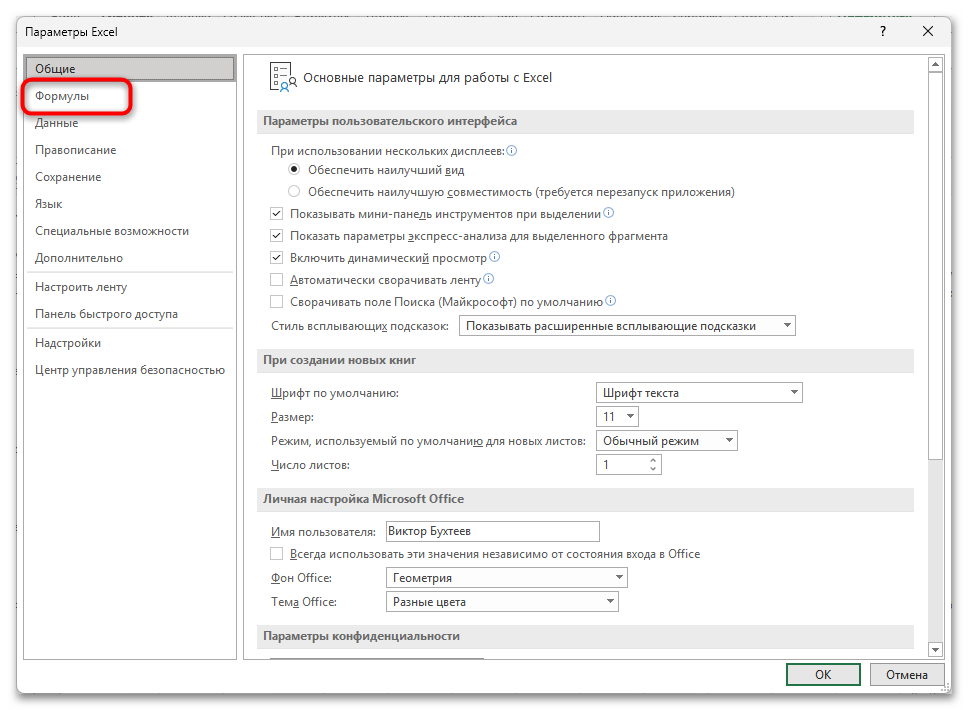
Task: Enable automatically collapse the ribbon checkbox
Action: point(277,280)
